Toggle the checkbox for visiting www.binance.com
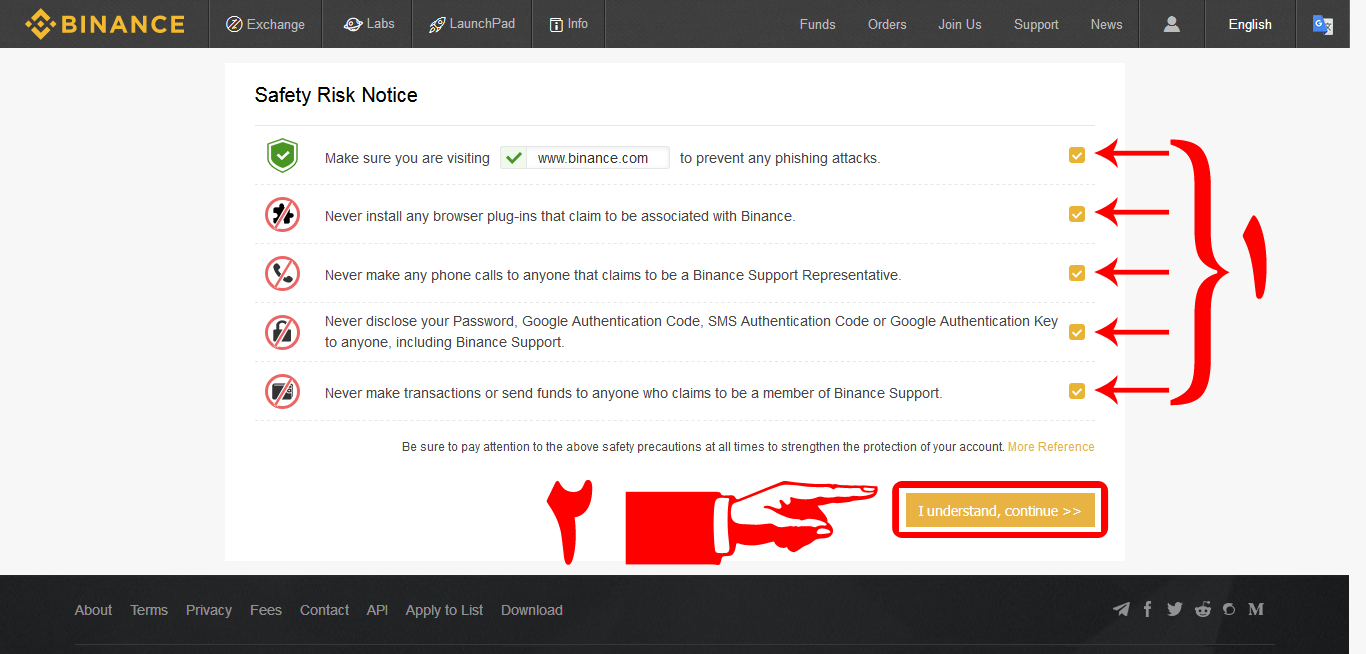This screenshot has width=1366, height=654. click(x=1077, y=155)
